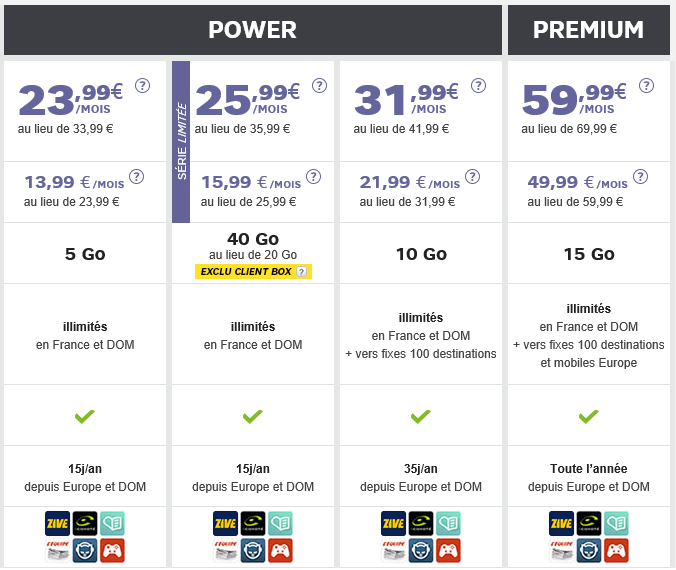This screenshot has height=570, width=676.
Task: Click the Série Limitée purple ribbon
Action: coord(181,142)
